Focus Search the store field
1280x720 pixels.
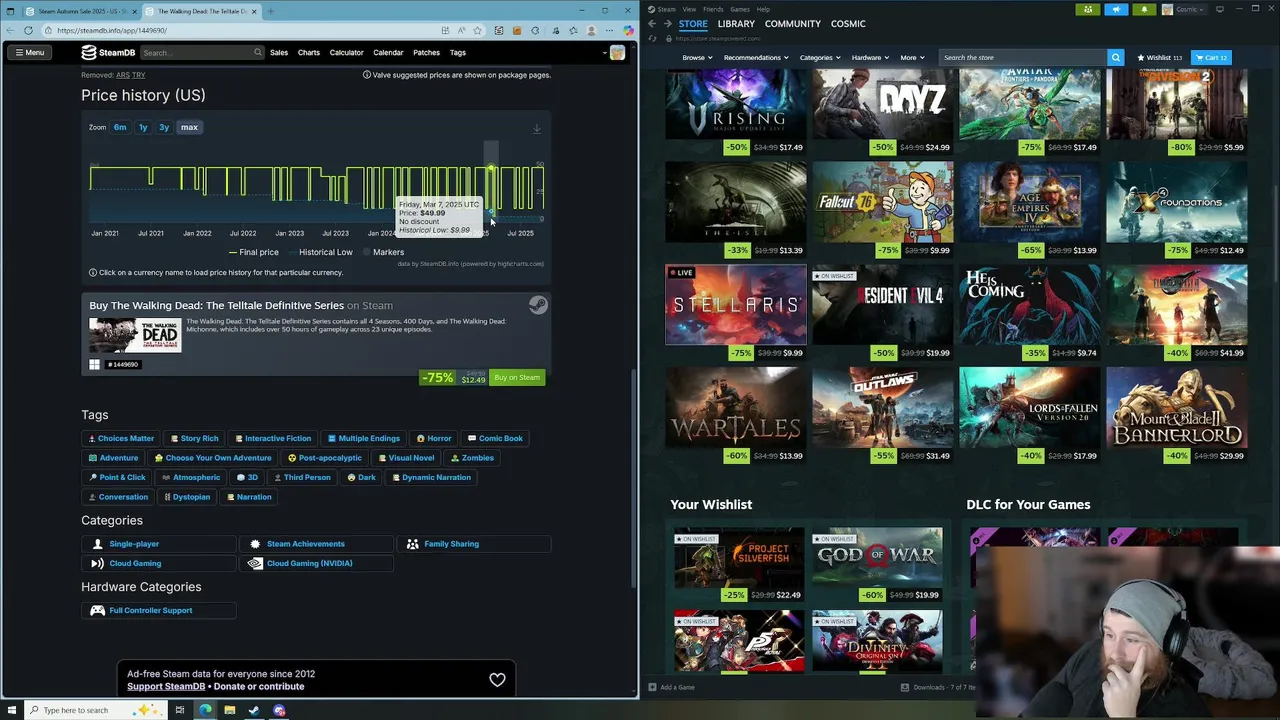[x=1022, y=58]
